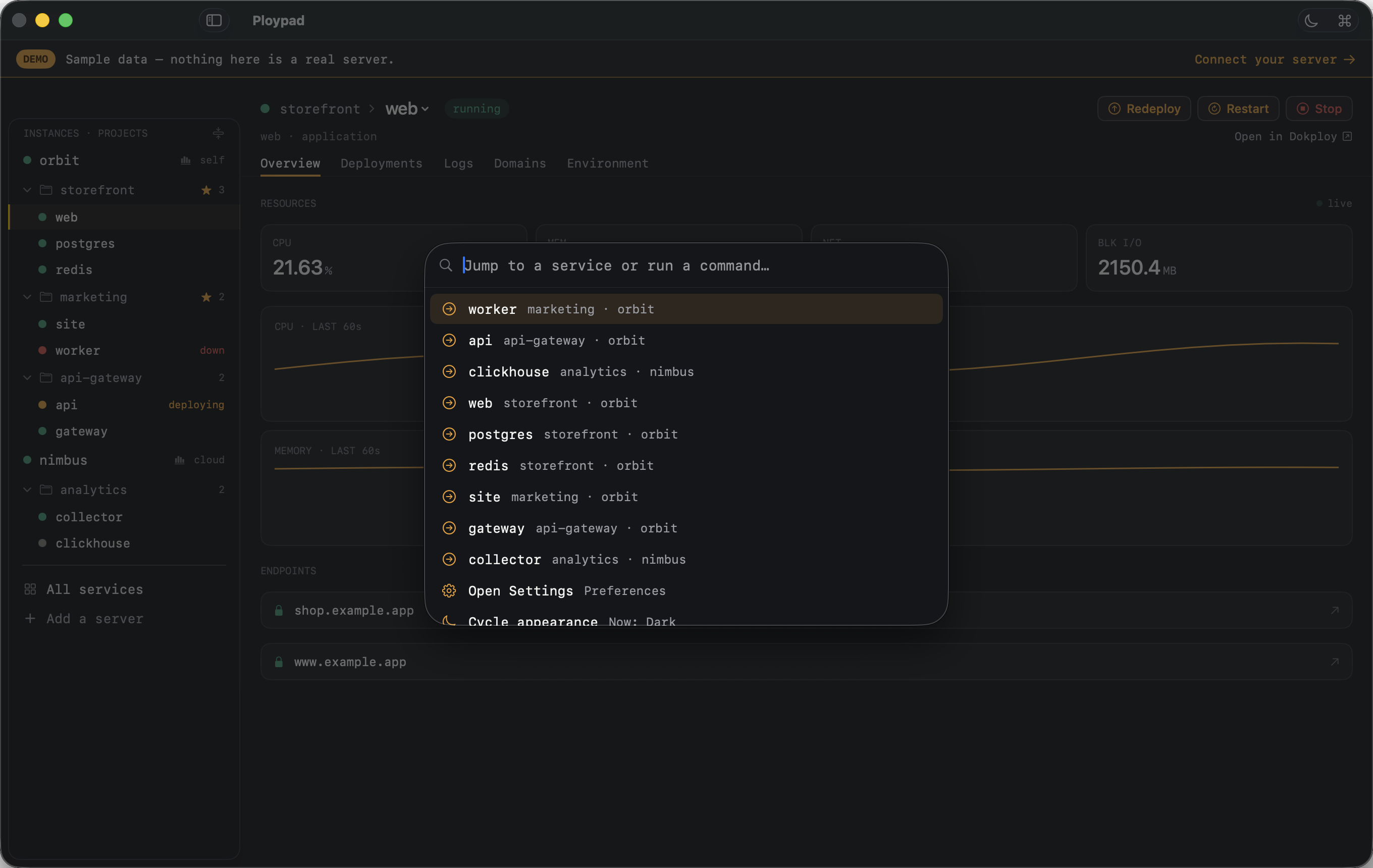This screenshot has height=868, width=1373.
Task: Click the gear icon for Open Settings
Action: (449, 591)
